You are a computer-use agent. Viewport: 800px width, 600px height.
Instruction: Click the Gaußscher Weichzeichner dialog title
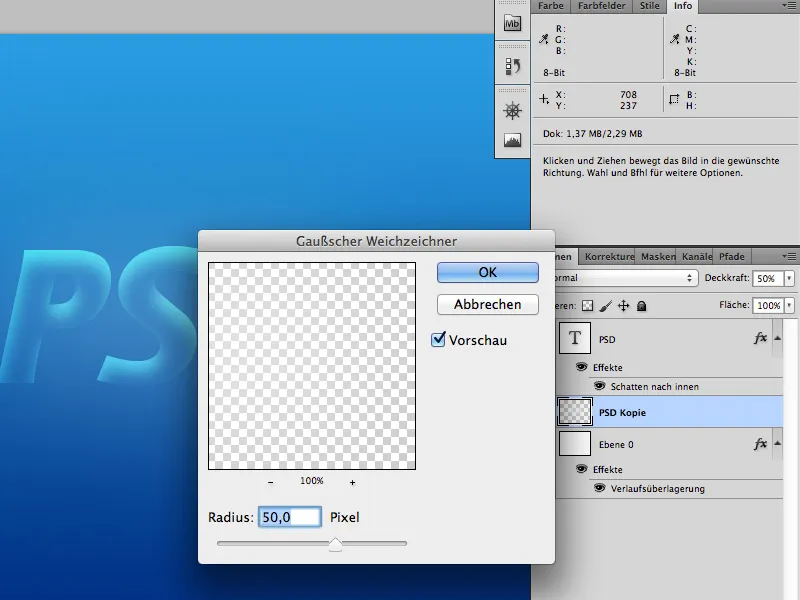(377, 241)
